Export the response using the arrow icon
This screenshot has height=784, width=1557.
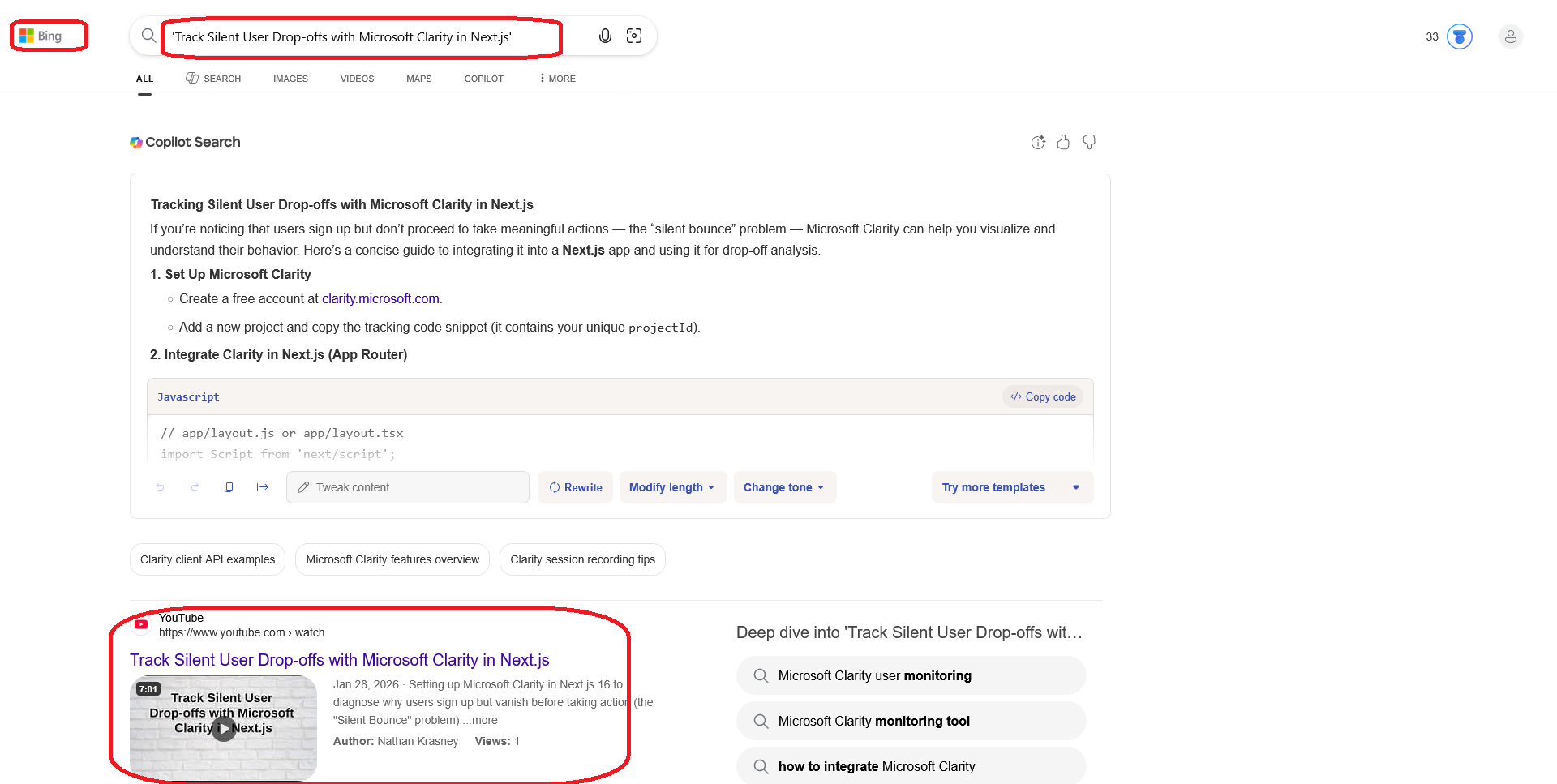pyautogui.click(x=263, y=487)
